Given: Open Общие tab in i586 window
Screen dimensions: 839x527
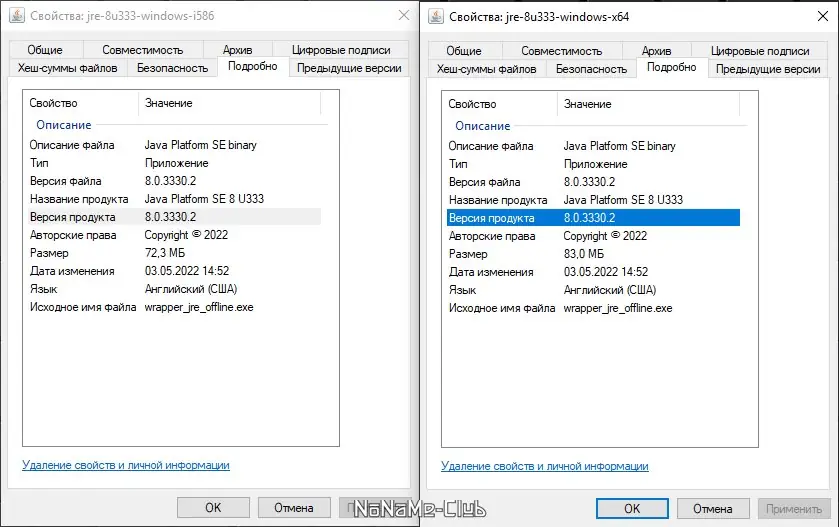Looking at the screenshot, I should tap(45, 50).
